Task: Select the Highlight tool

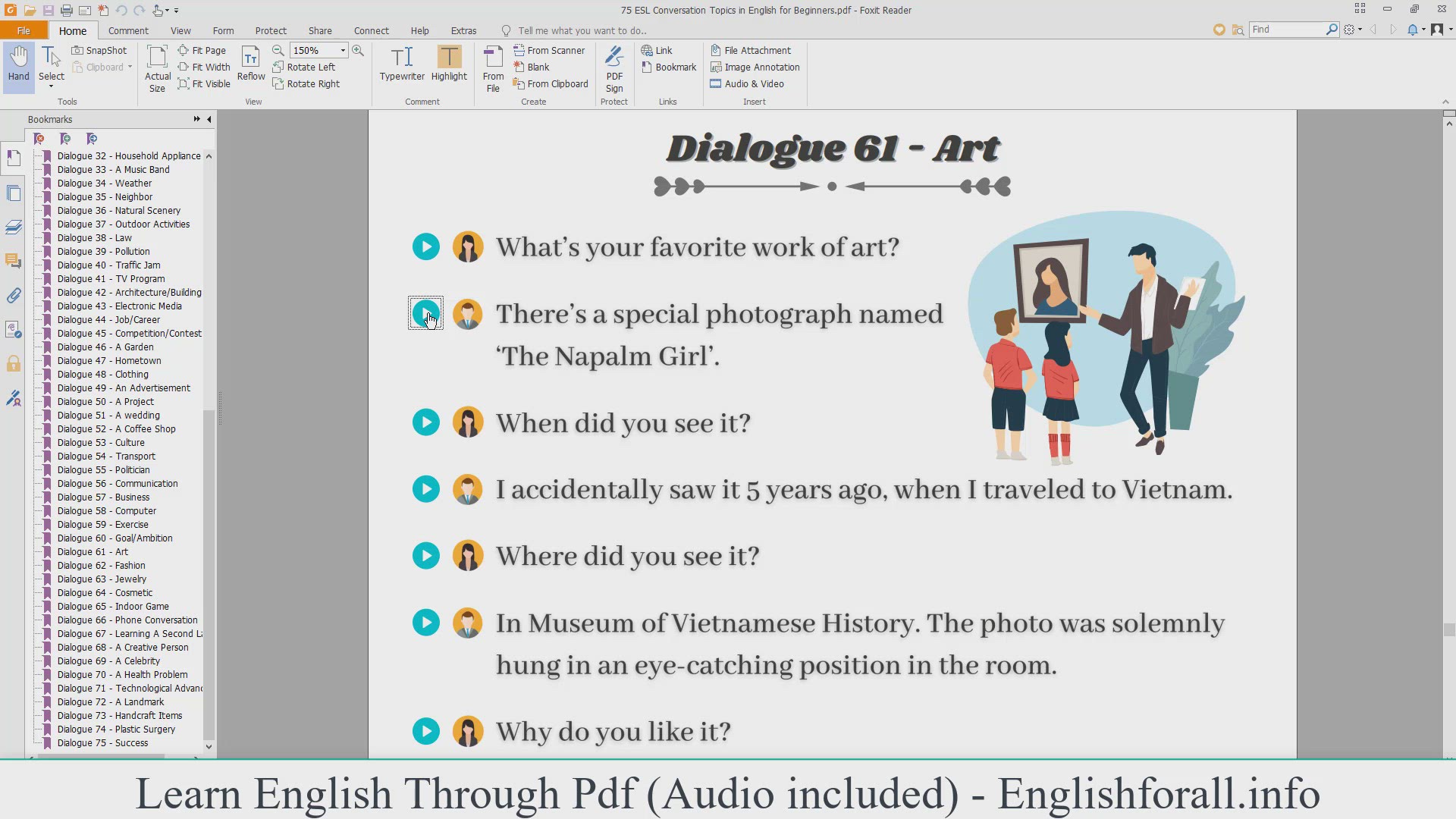Action: point(449,64)
